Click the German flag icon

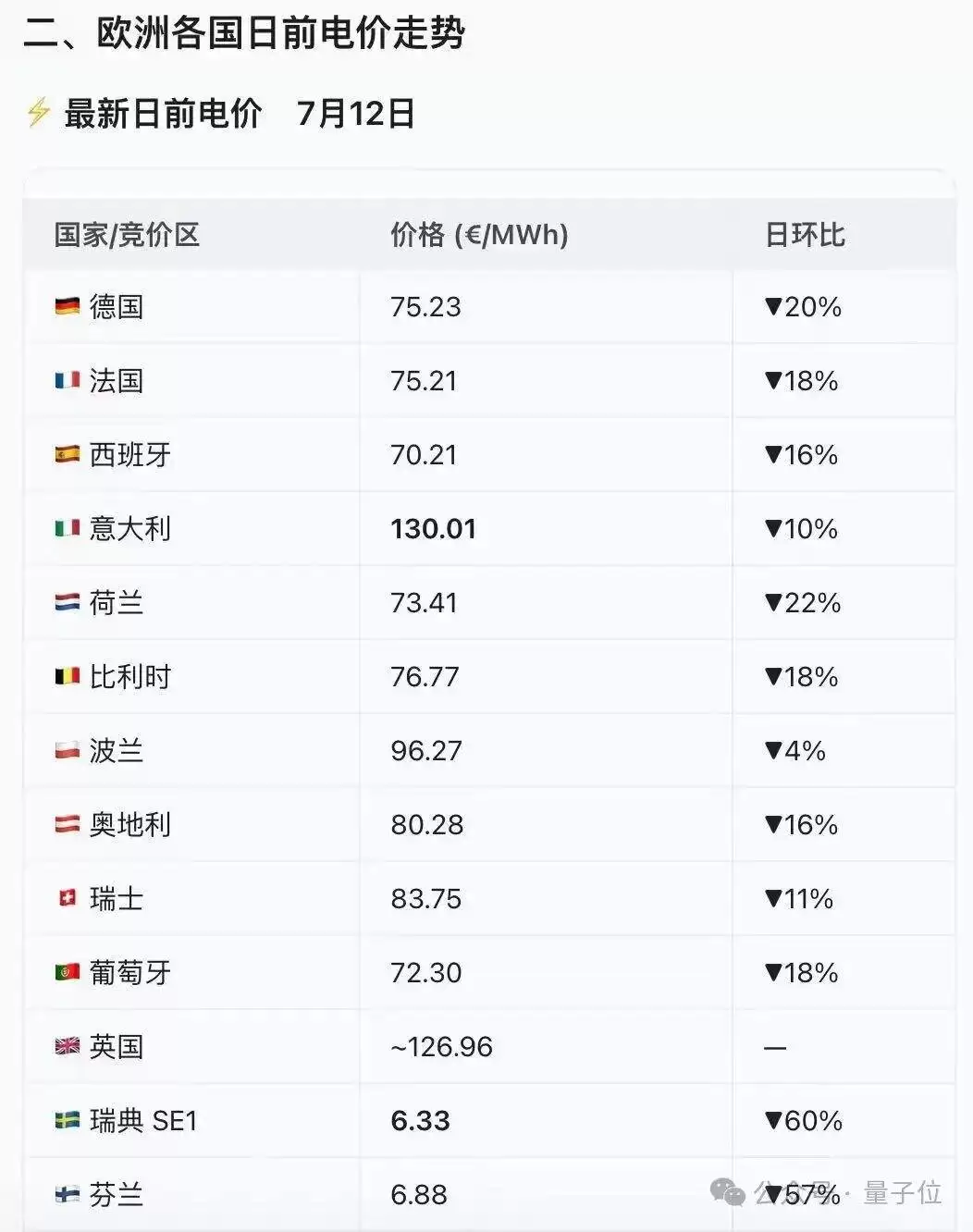68,306
